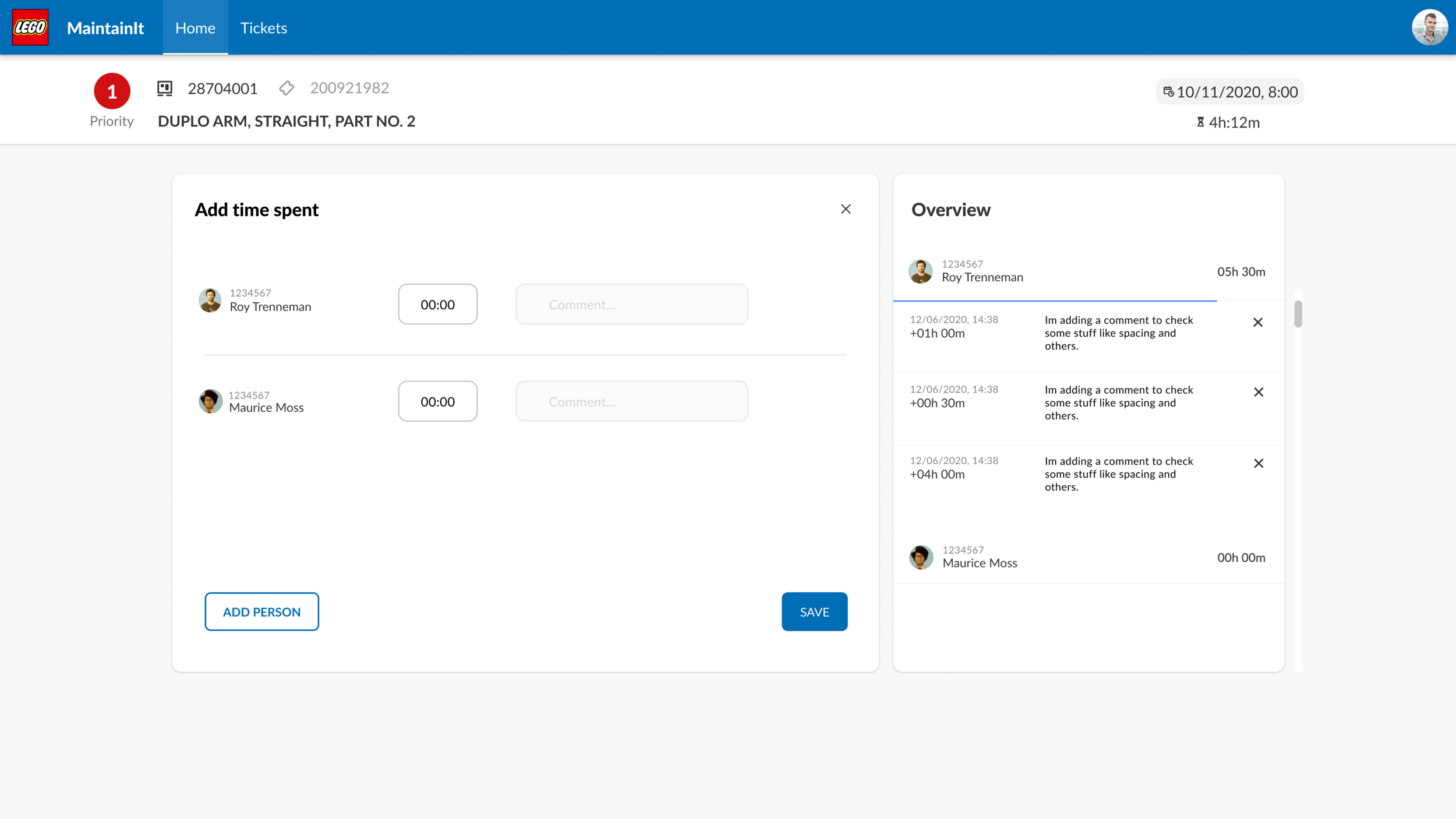The image size is (1456, 819).
Task: Open the Home tab
Action: [x=195, y=27]
